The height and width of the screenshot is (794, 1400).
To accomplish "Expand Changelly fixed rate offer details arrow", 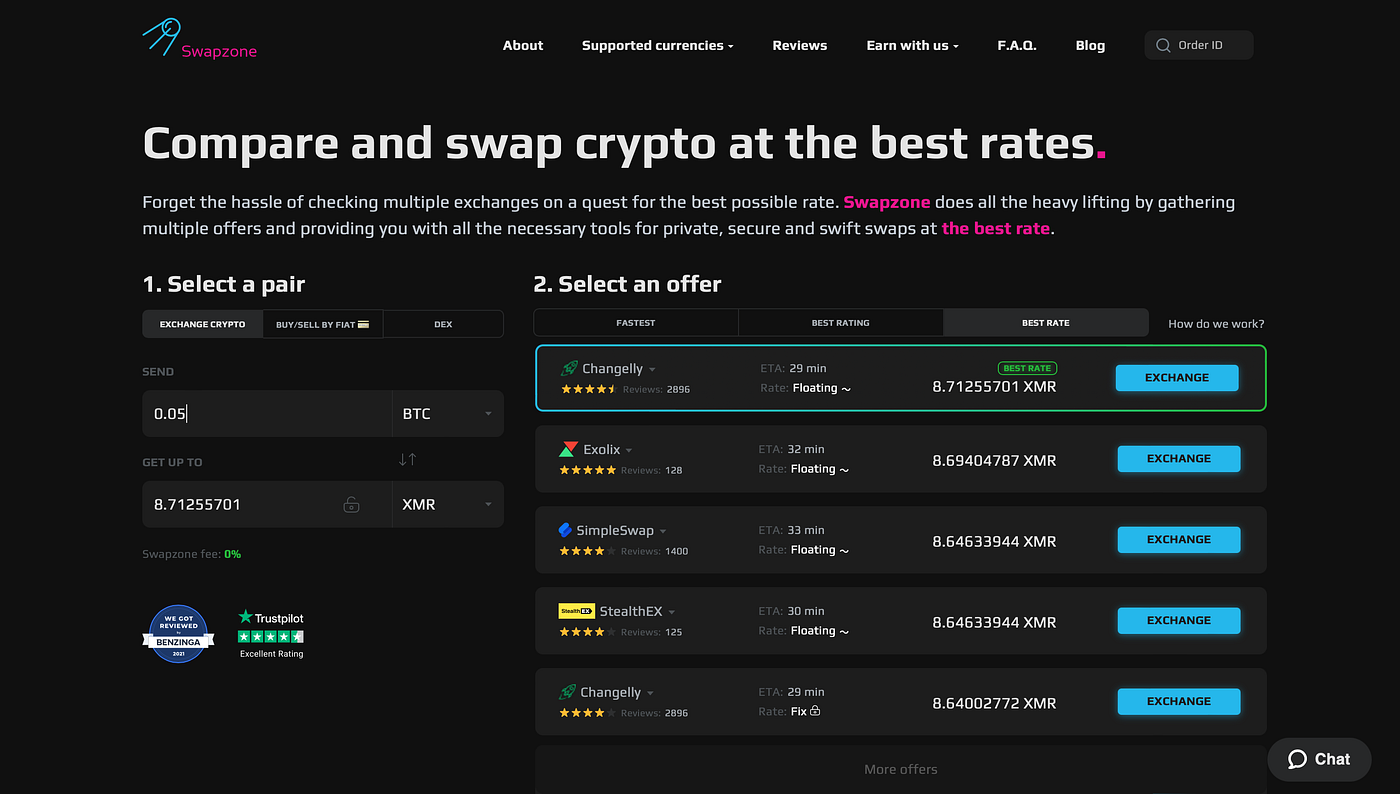I will click(x=650, y=693).
